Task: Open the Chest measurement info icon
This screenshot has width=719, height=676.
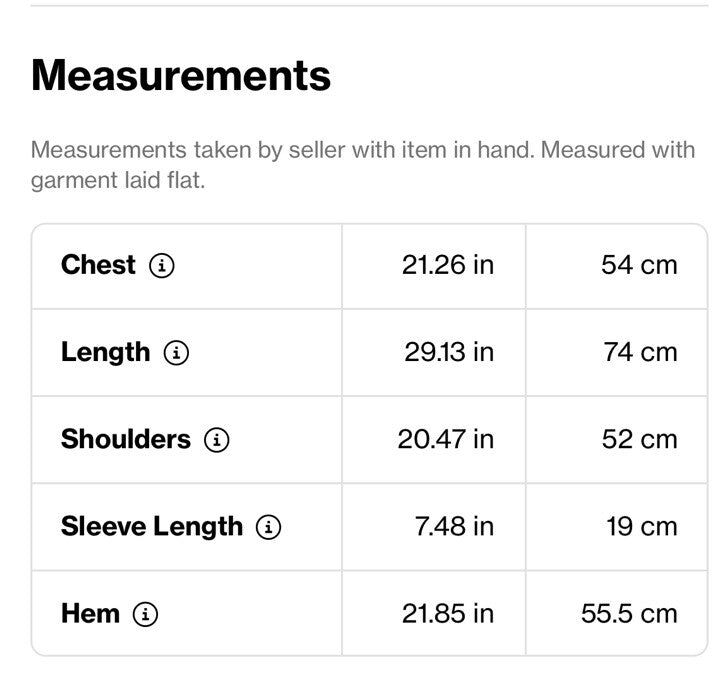Action: [161, 266]
